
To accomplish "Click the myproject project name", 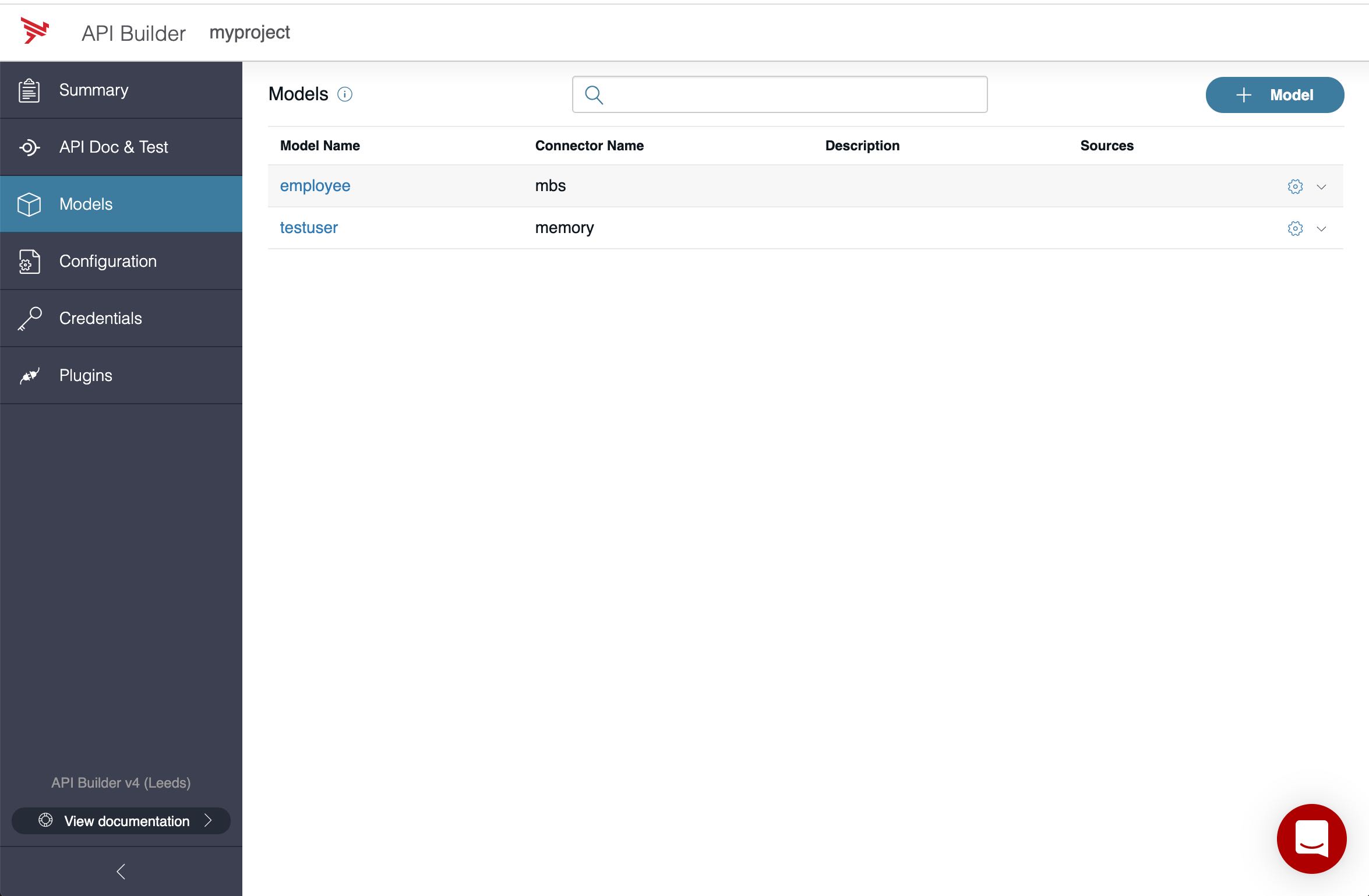I will coord(249,33).
